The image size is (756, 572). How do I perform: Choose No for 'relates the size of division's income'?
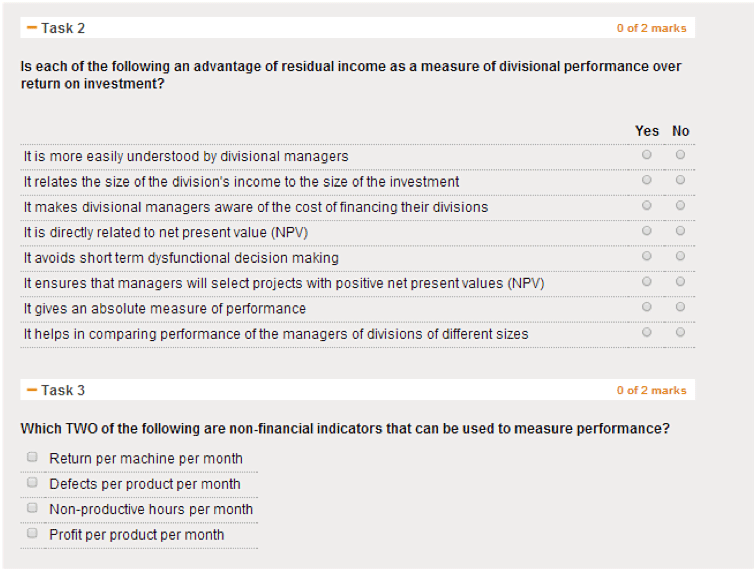coord(681,180)
